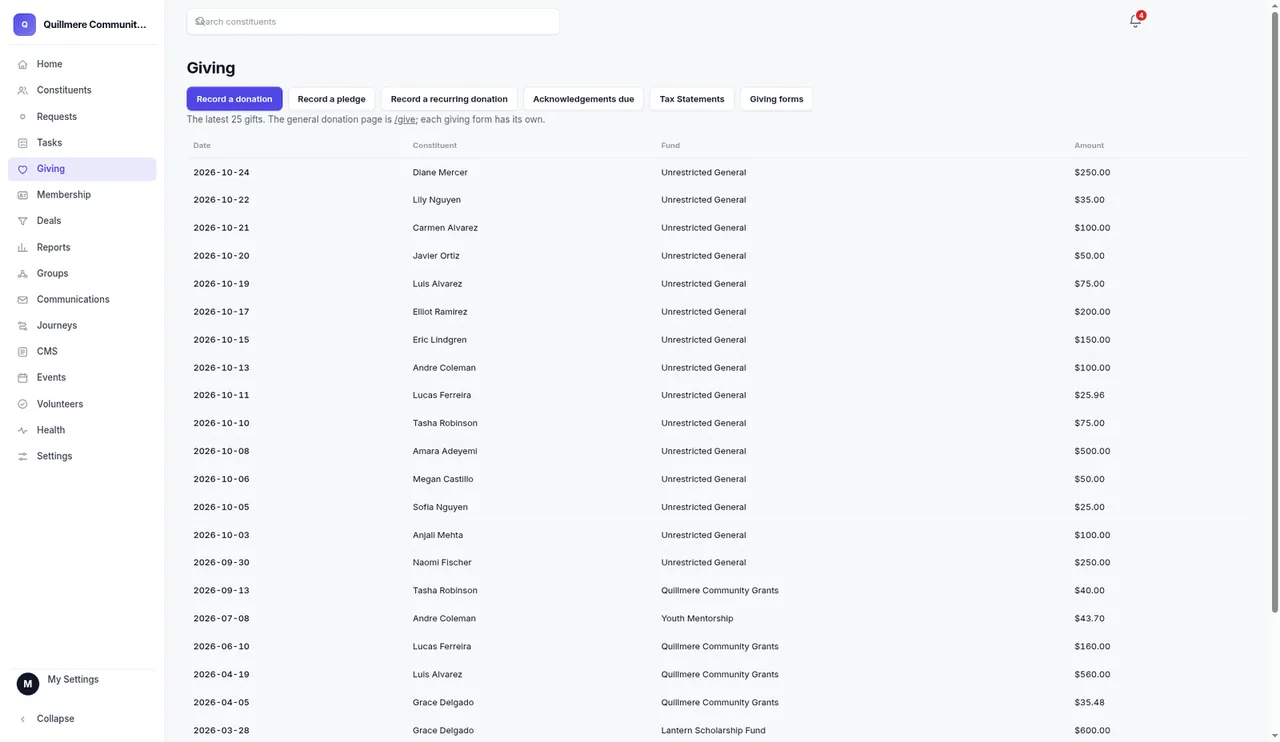The width and height of the screenshot is (1280, 742).
Task: Click the Constituent column header
Action: [435, 145]
